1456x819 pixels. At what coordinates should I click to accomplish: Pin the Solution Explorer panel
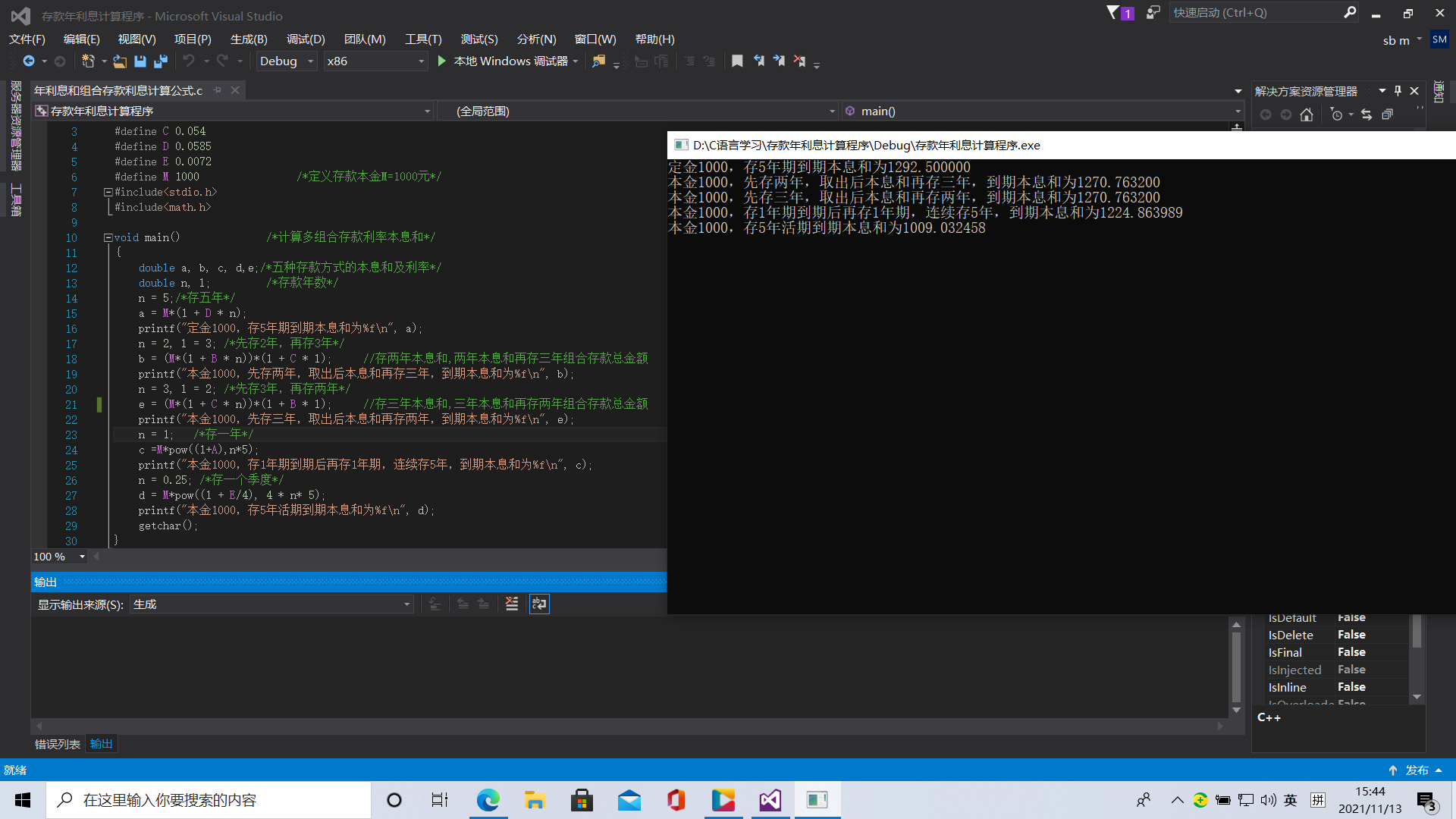click(1398, 91)
